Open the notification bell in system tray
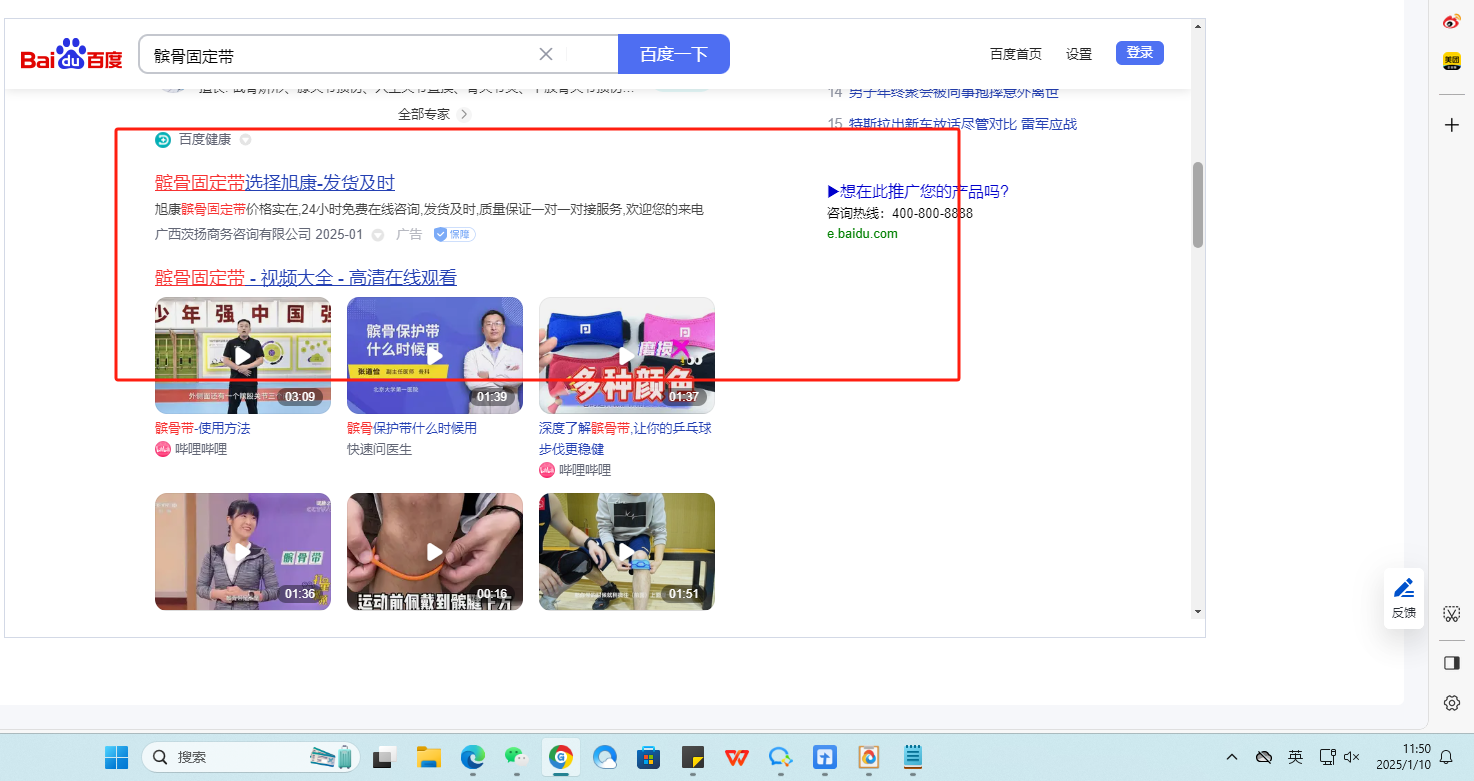This screenshot has width=1474, height=781. [1445, 757]
